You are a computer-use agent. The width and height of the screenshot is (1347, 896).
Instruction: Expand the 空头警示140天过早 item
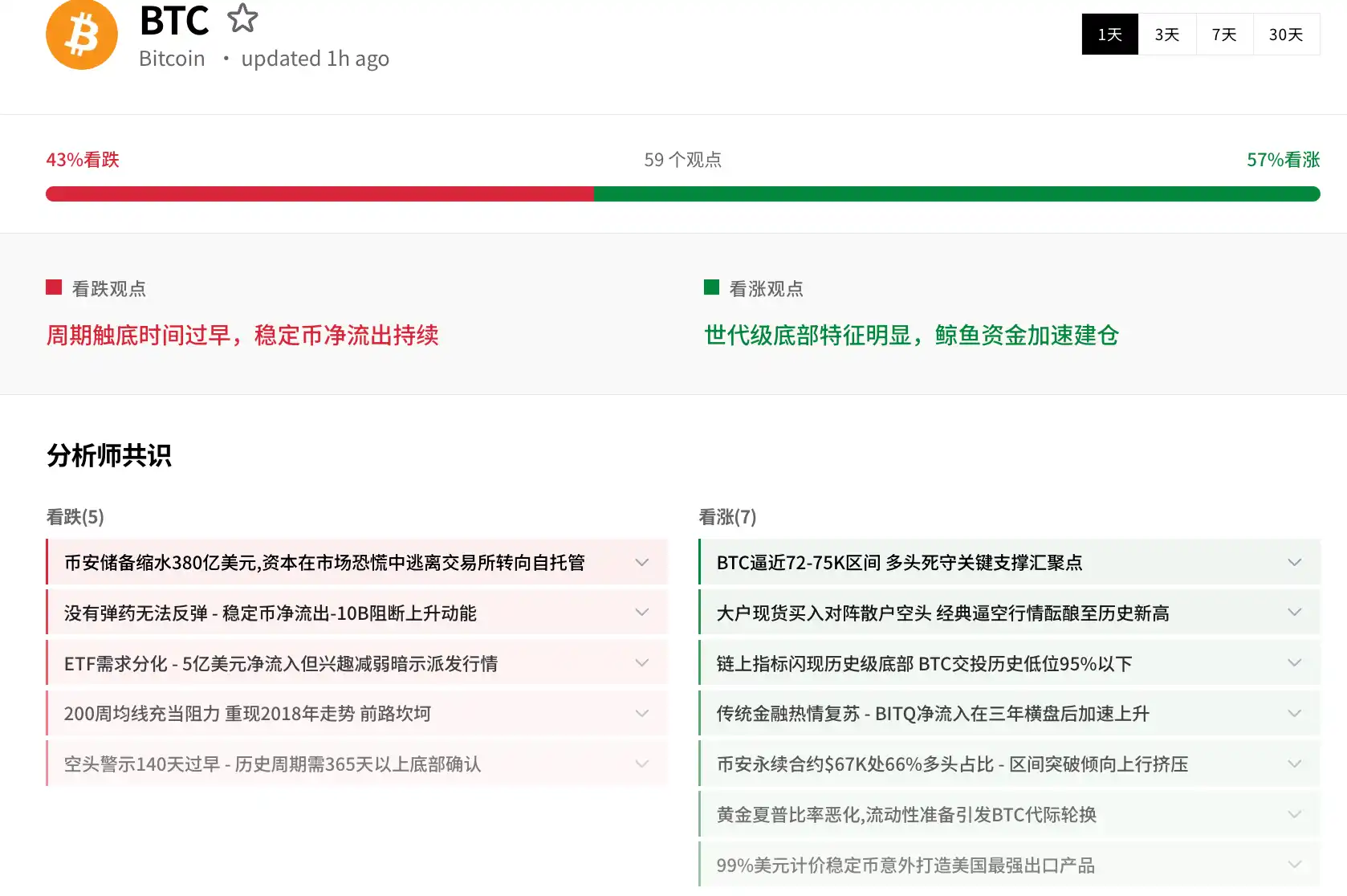coord(641,764)
